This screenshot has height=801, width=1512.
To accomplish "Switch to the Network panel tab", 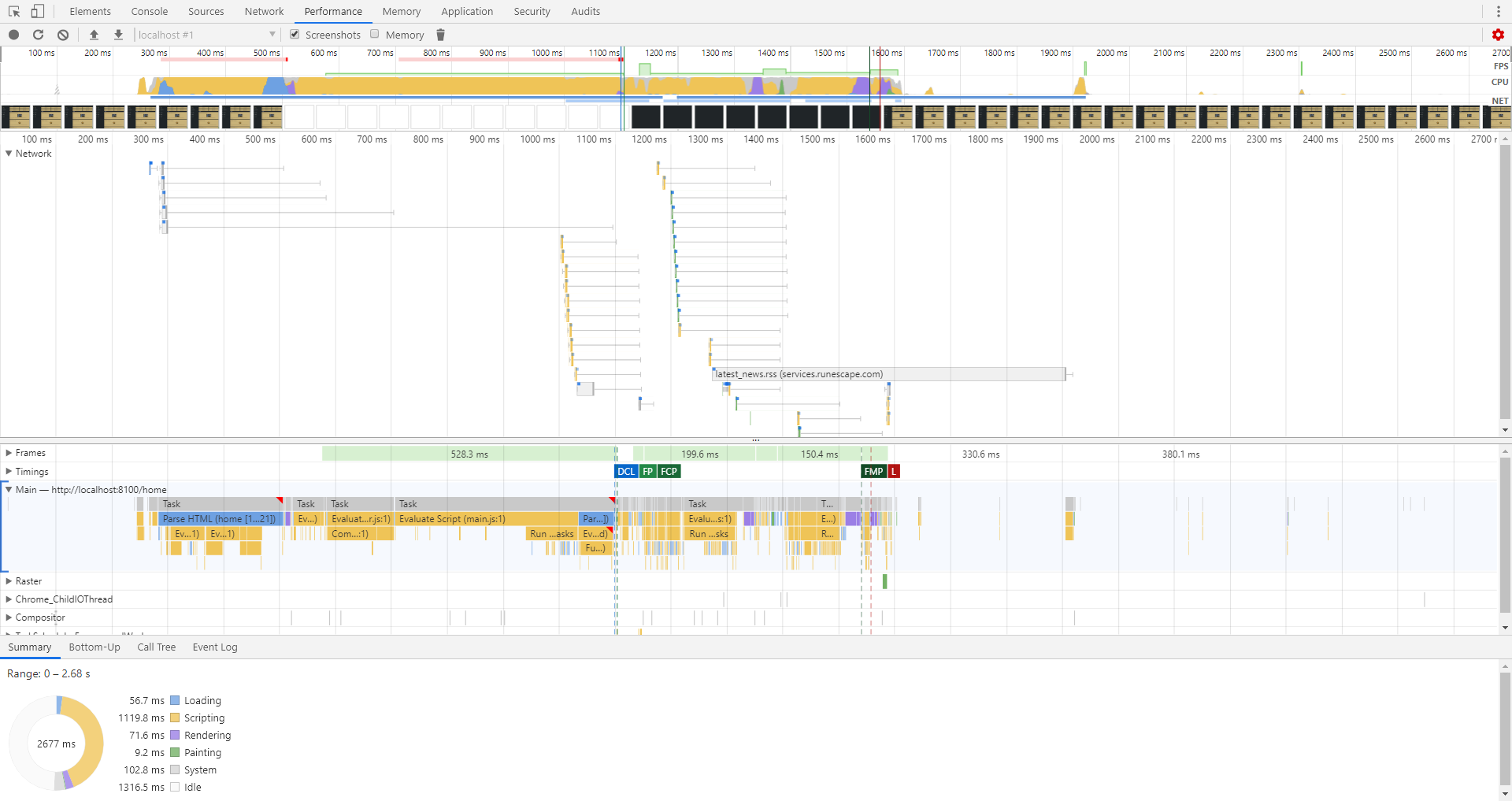I will point(264,12).
